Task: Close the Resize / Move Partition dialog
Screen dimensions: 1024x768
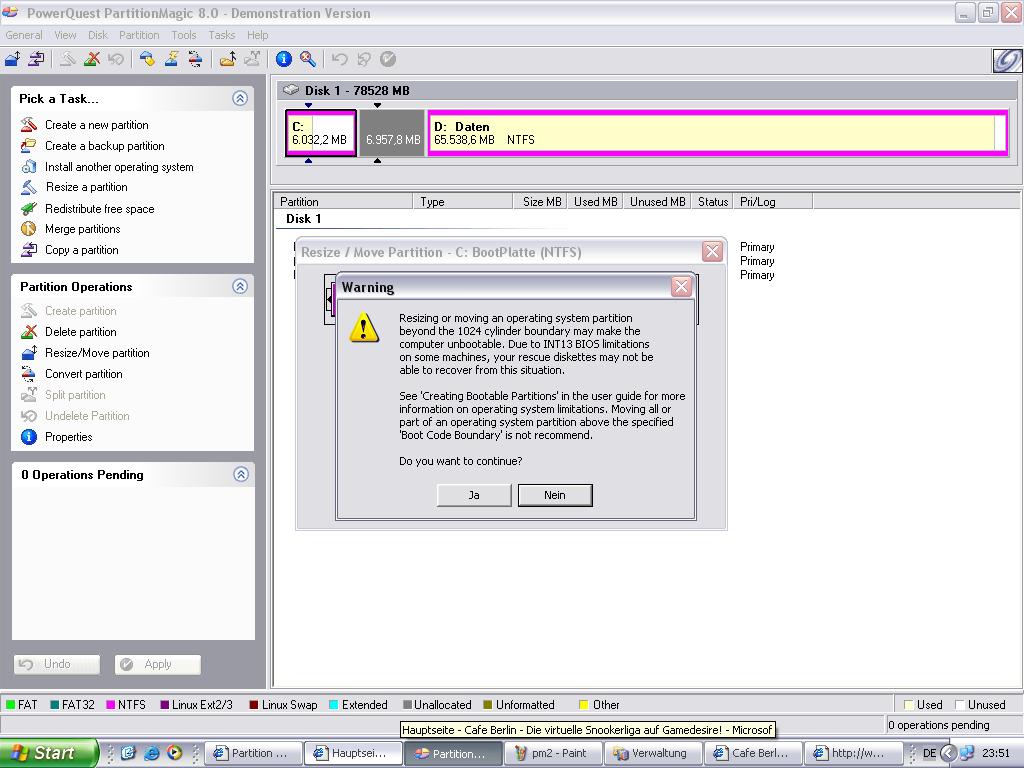Action: pyautogui.click(x=712, y=251)
